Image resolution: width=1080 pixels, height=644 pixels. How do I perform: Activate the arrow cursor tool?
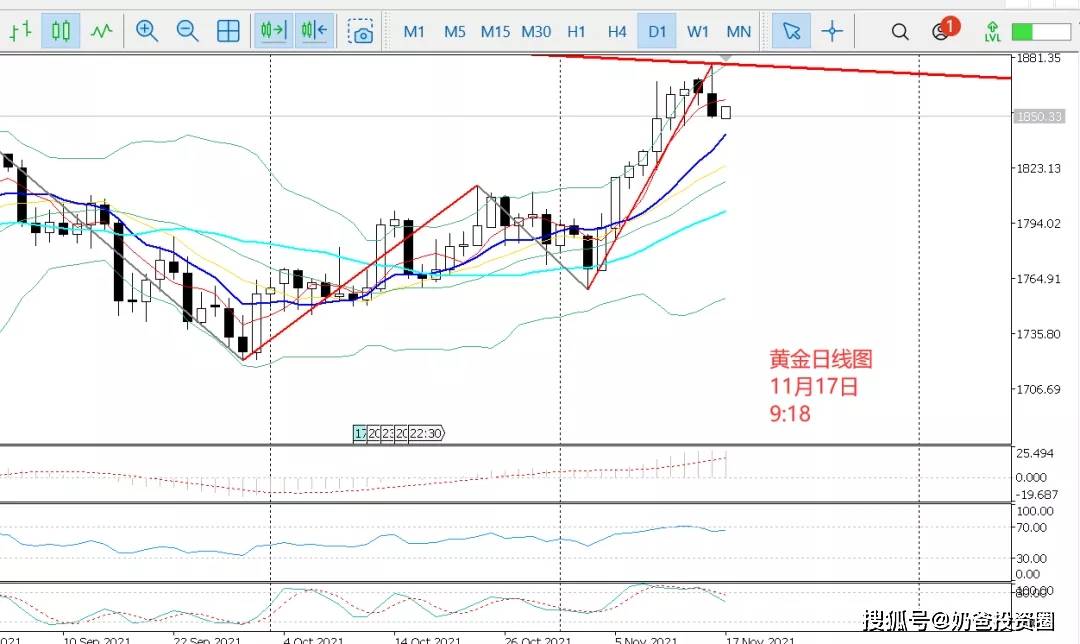pos(791,31)
